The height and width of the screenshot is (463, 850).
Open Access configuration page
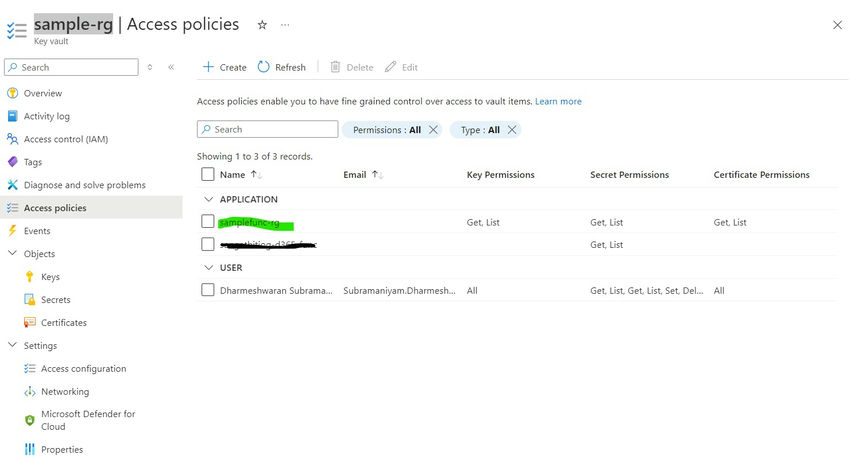tap(83, 369)
